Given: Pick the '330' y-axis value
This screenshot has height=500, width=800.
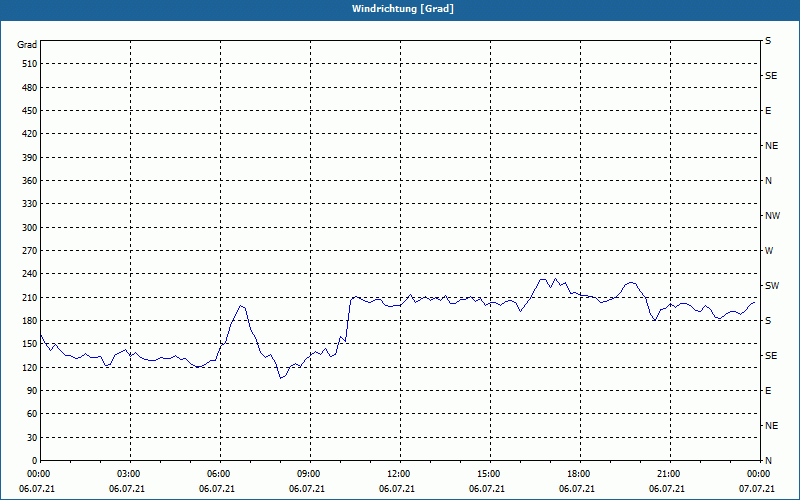Looking at the screenshot, I should [x=30, y=204].
